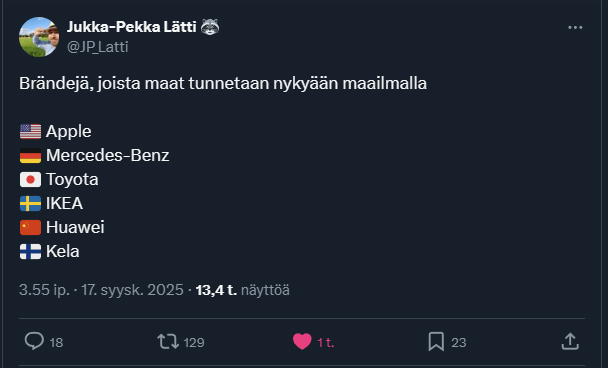Viewport: 608px width, 368px height.
Task: Click the Chinese flag next to Huawei
Action: [x=31, y=228]
